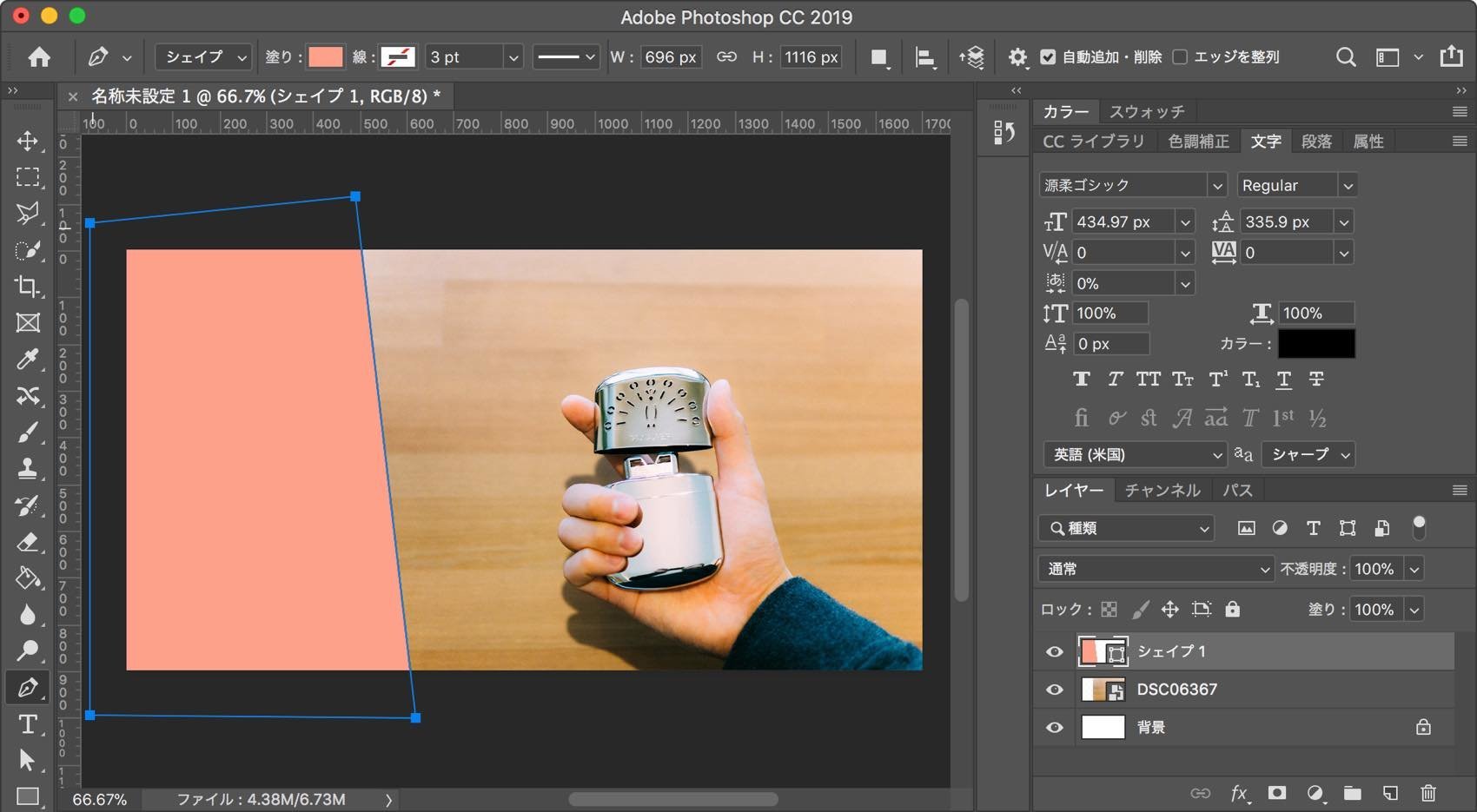Expand the 通常 blend mode dropdown
This screenshot has width=1477, height=812.
tap(1156, 569)
